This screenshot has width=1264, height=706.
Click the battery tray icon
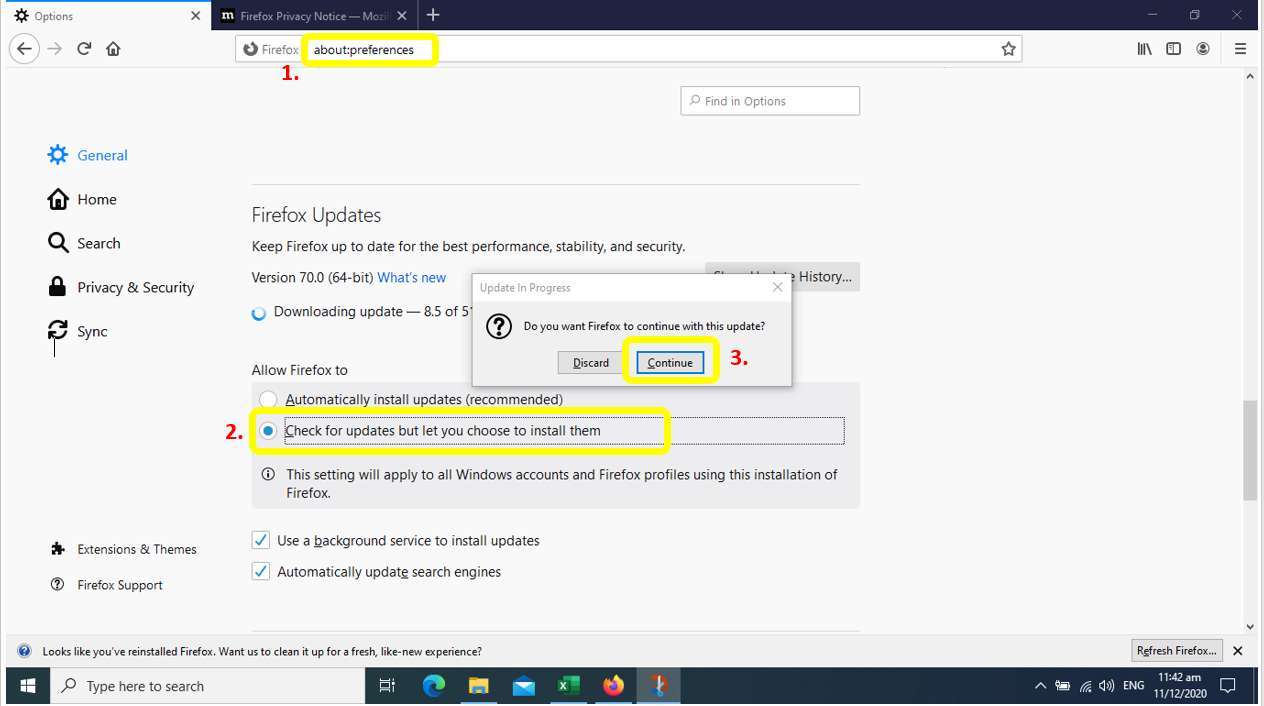[1063, 686]
